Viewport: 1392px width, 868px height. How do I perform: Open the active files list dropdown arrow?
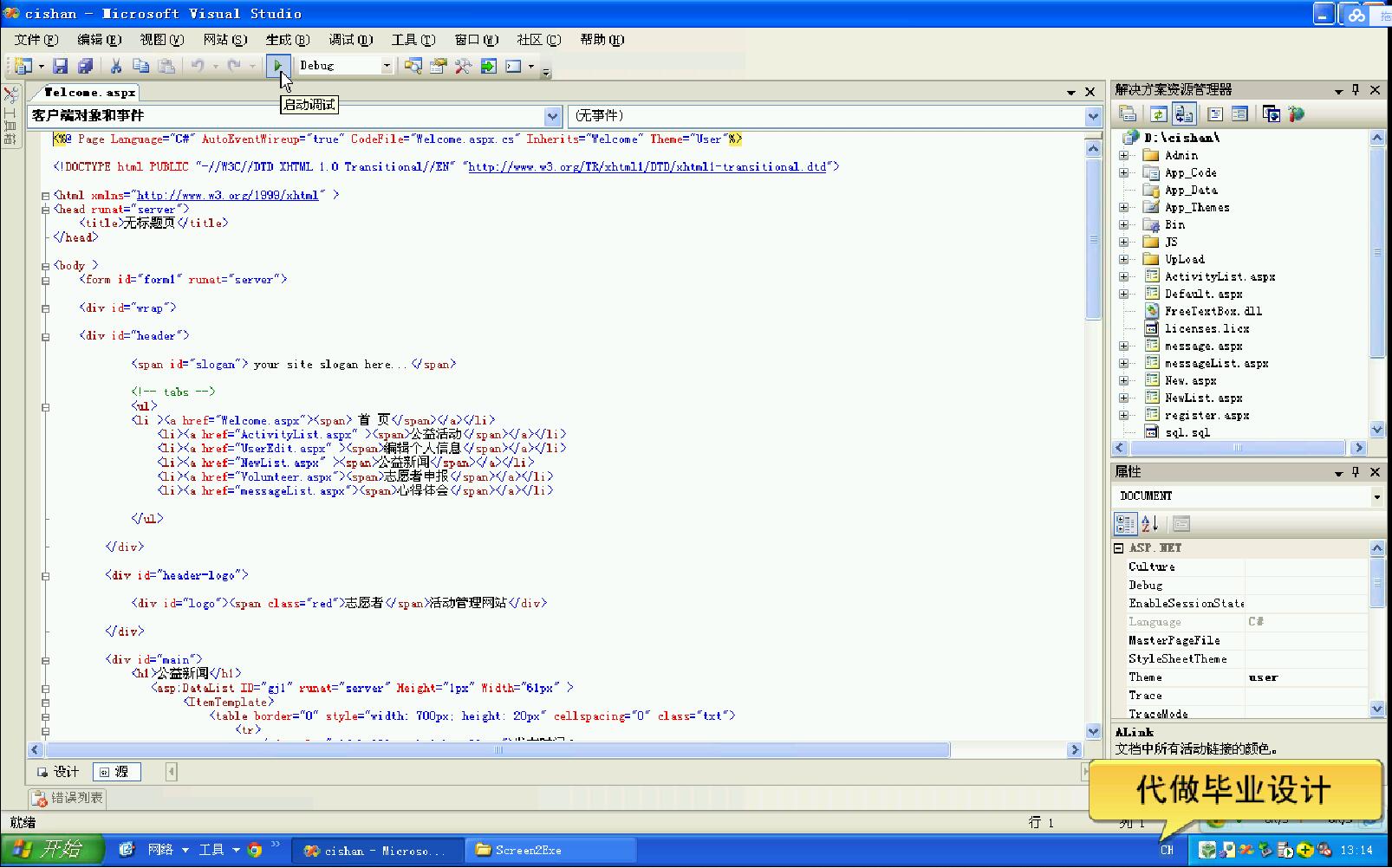(1071, 92)
